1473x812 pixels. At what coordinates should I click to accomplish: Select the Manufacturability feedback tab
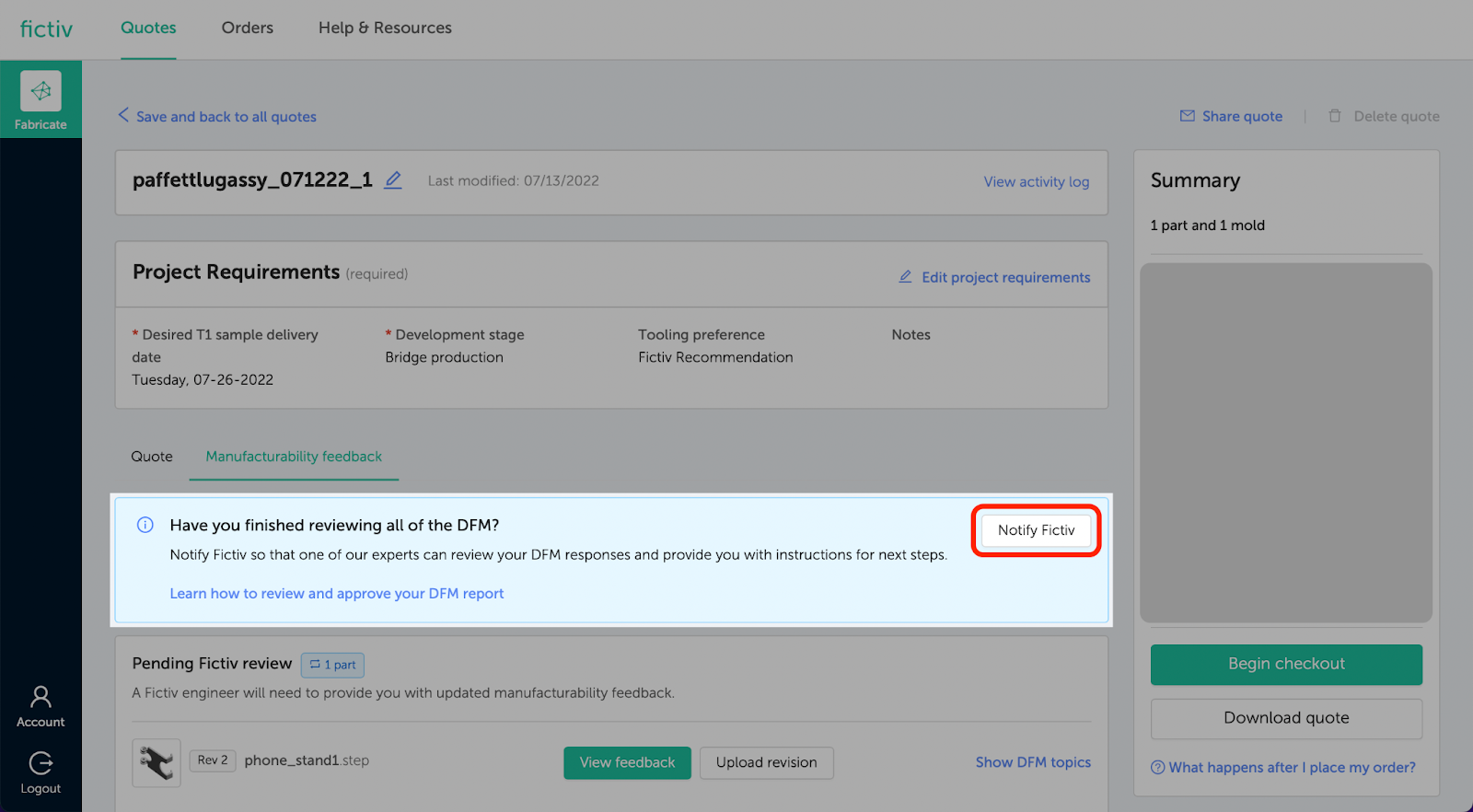(x=294, y=457)
